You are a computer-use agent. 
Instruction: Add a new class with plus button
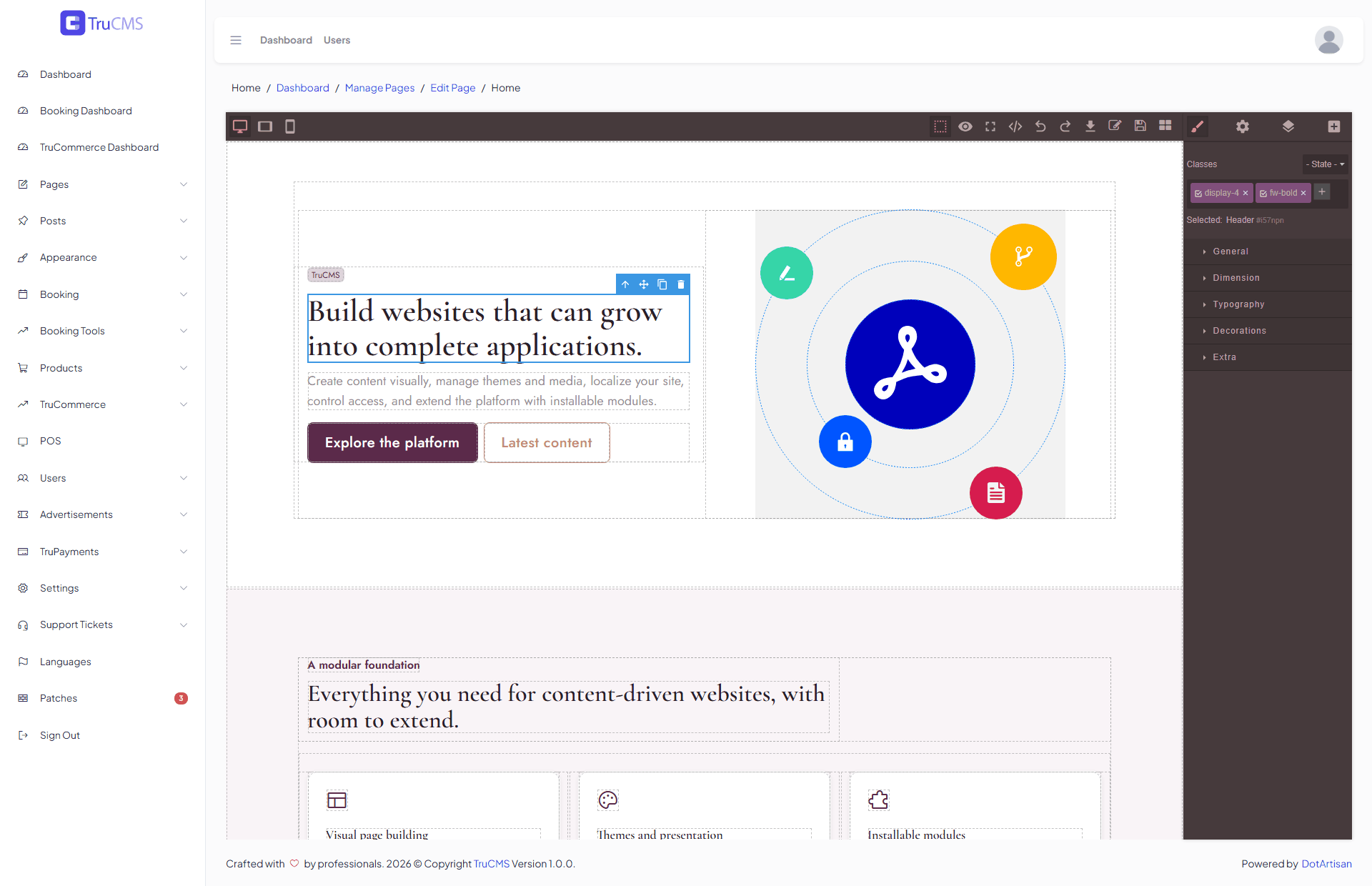(x=1322, y=192)
